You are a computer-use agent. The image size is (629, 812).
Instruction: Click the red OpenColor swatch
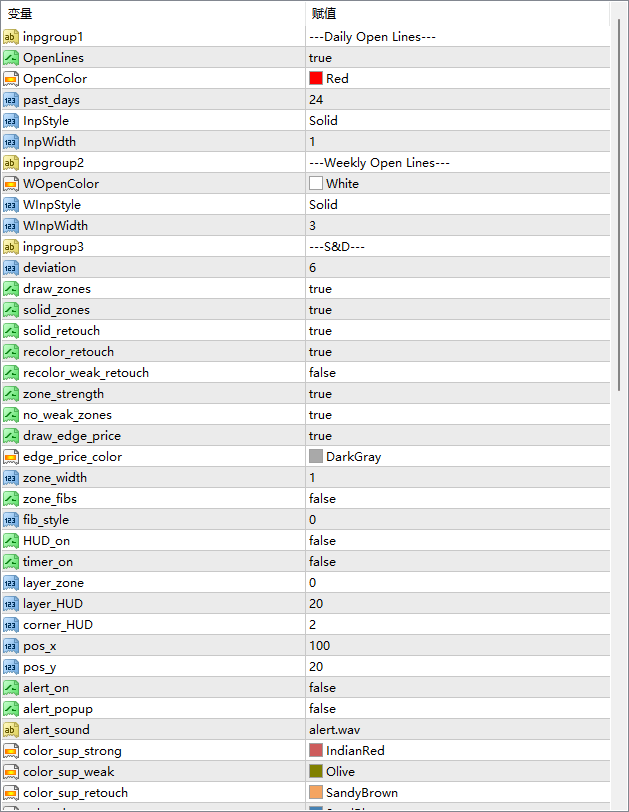point(316,78)
